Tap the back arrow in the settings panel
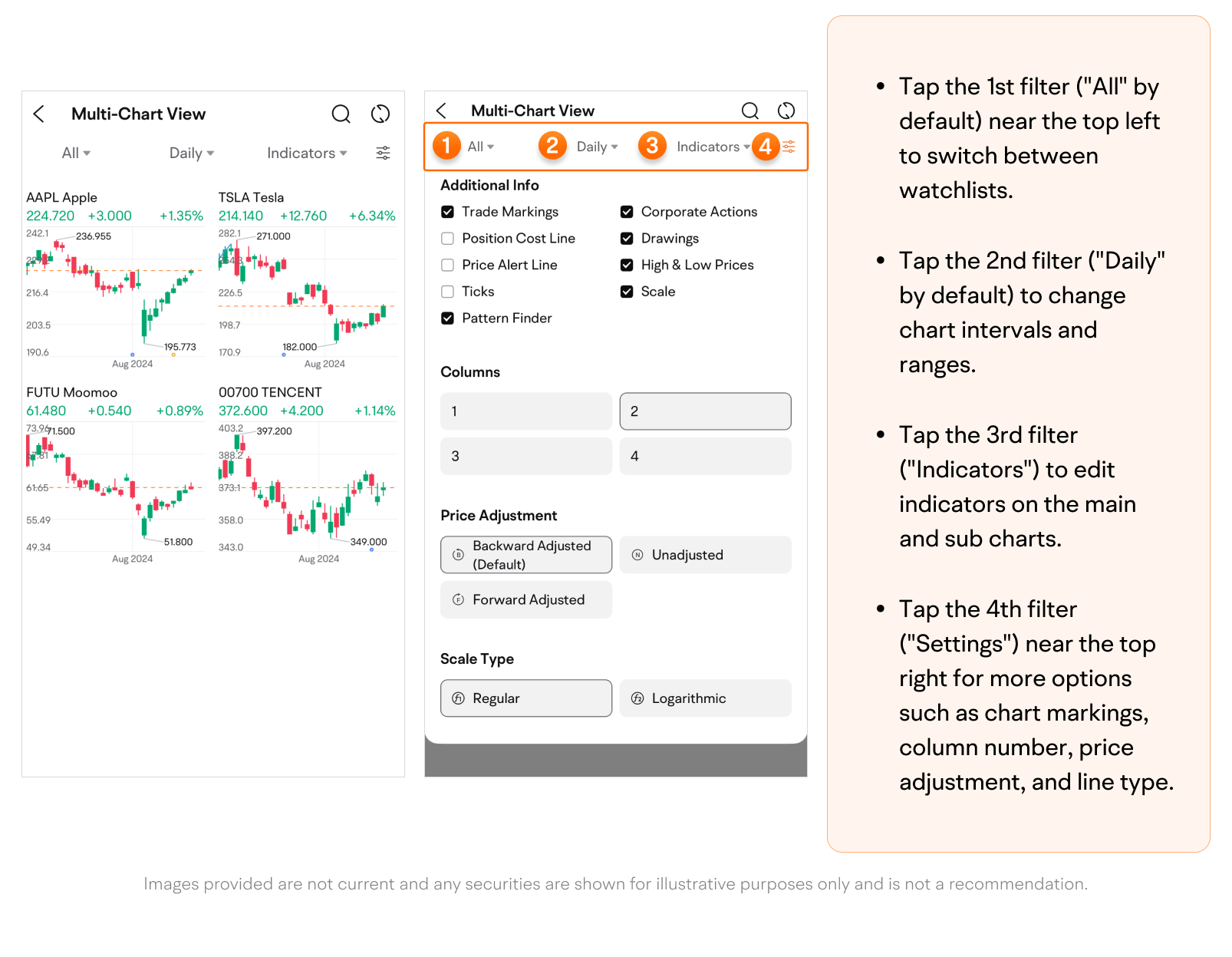This screenshot has height=957, width=1232. coord(441,111)
